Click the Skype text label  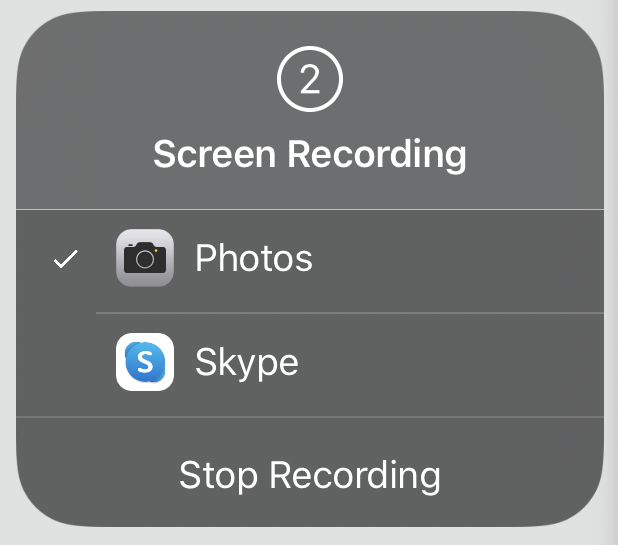pos(247,364)
